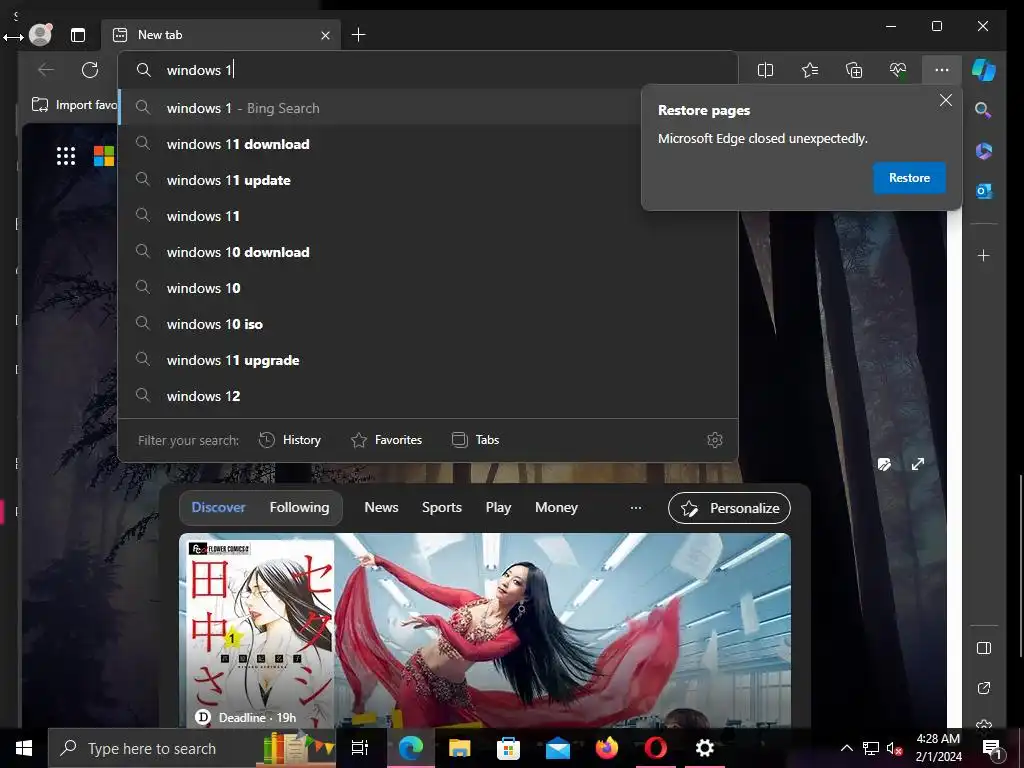Filter search by Favorites

387,440
